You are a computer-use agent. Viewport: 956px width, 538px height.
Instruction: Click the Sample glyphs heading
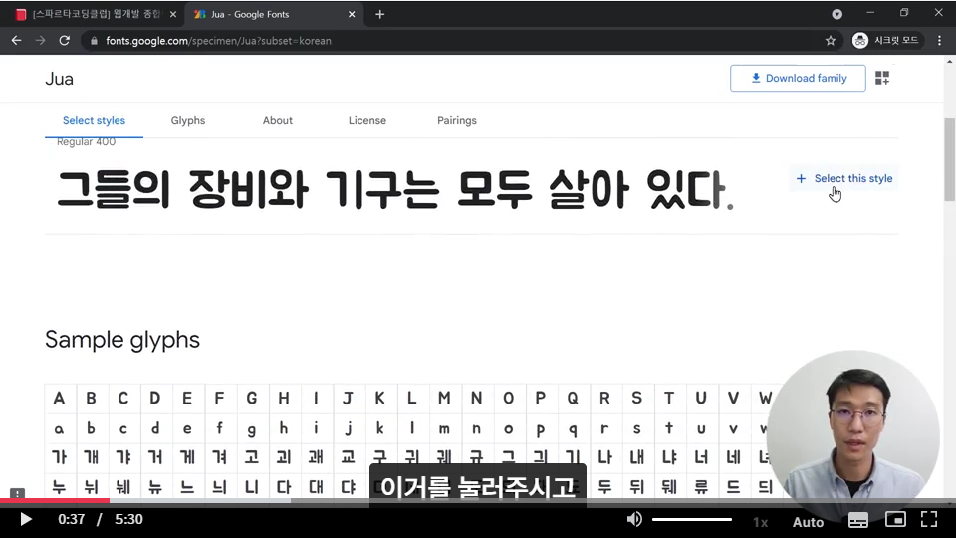(123, 340)
